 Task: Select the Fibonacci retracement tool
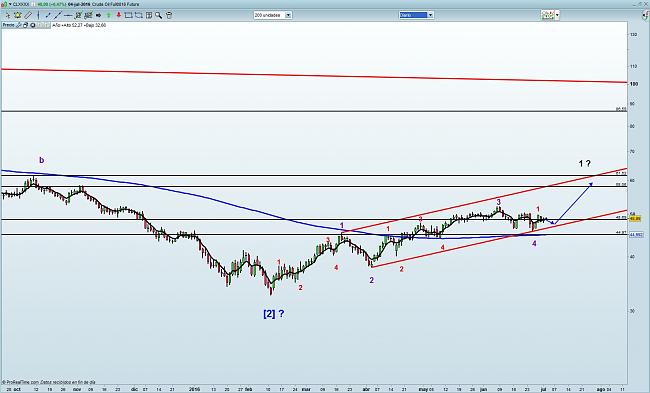[x=78, y=15]
